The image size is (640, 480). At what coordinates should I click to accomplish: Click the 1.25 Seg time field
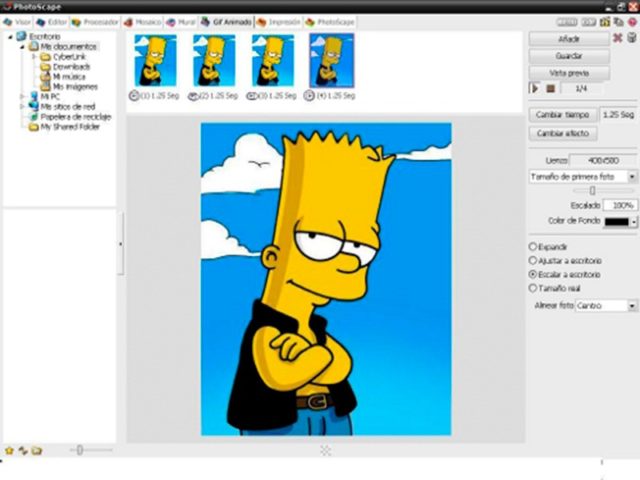coord(618,115)
